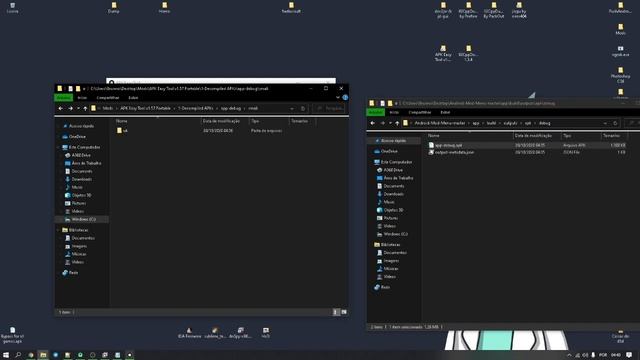Collapse Este Computador in smali window sidebar
Viewport: 640px width, 360px height.
58,147
